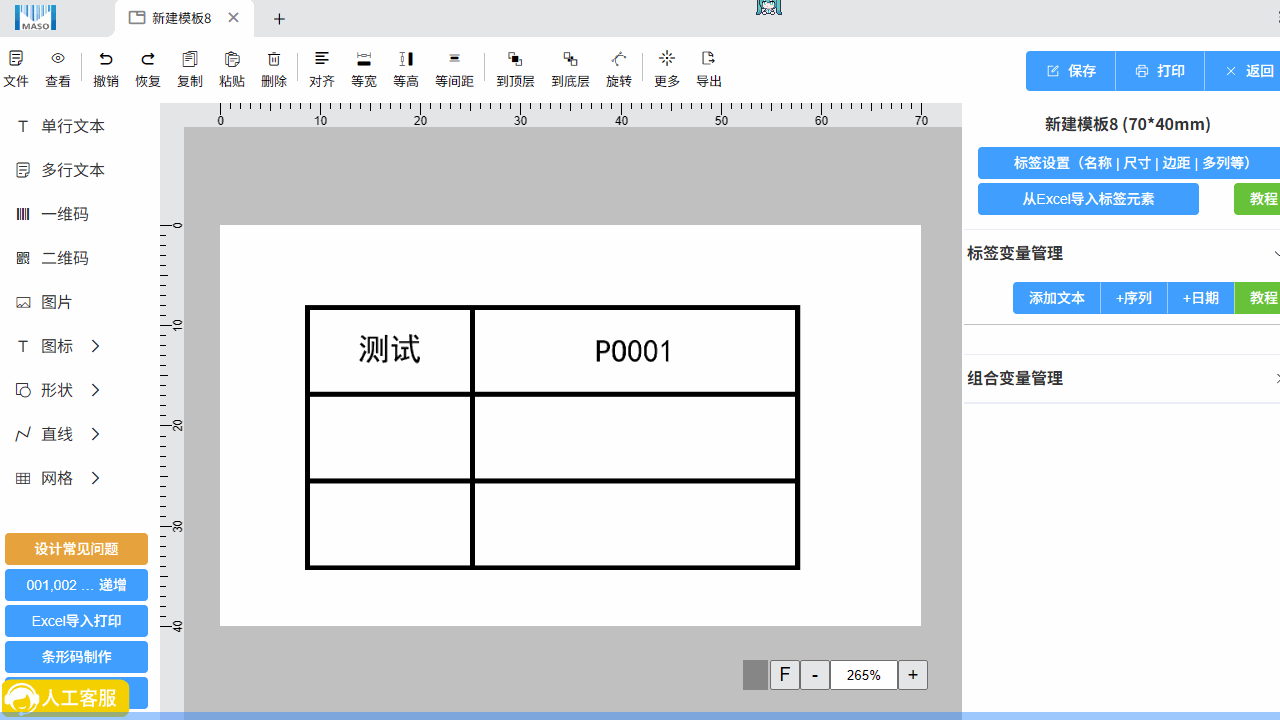
Task: Undo the last action with 撤销
Action: click(x=105, y=67)
